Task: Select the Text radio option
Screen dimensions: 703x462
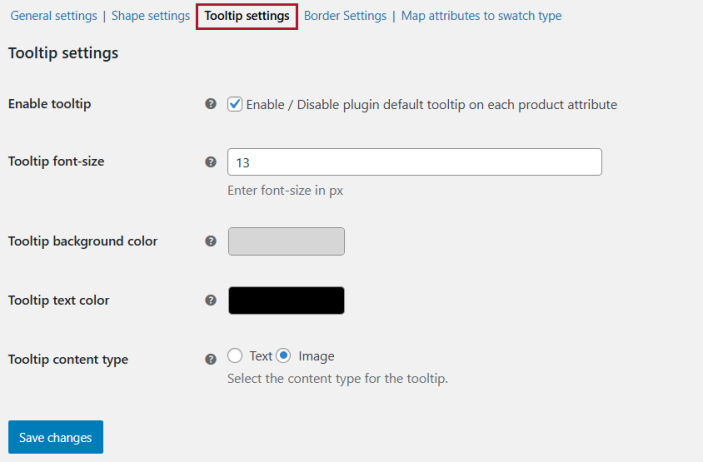Action: (236, 356)
